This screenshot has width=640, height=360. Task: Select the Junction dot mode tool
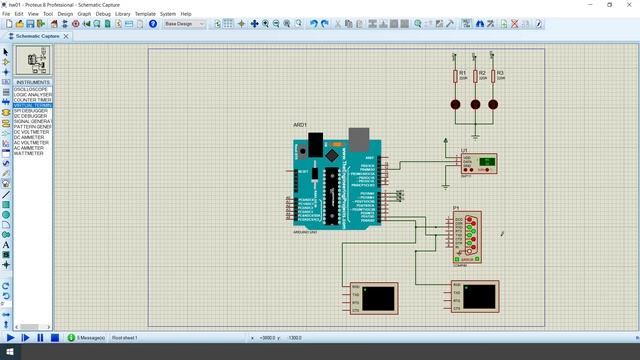6,72
